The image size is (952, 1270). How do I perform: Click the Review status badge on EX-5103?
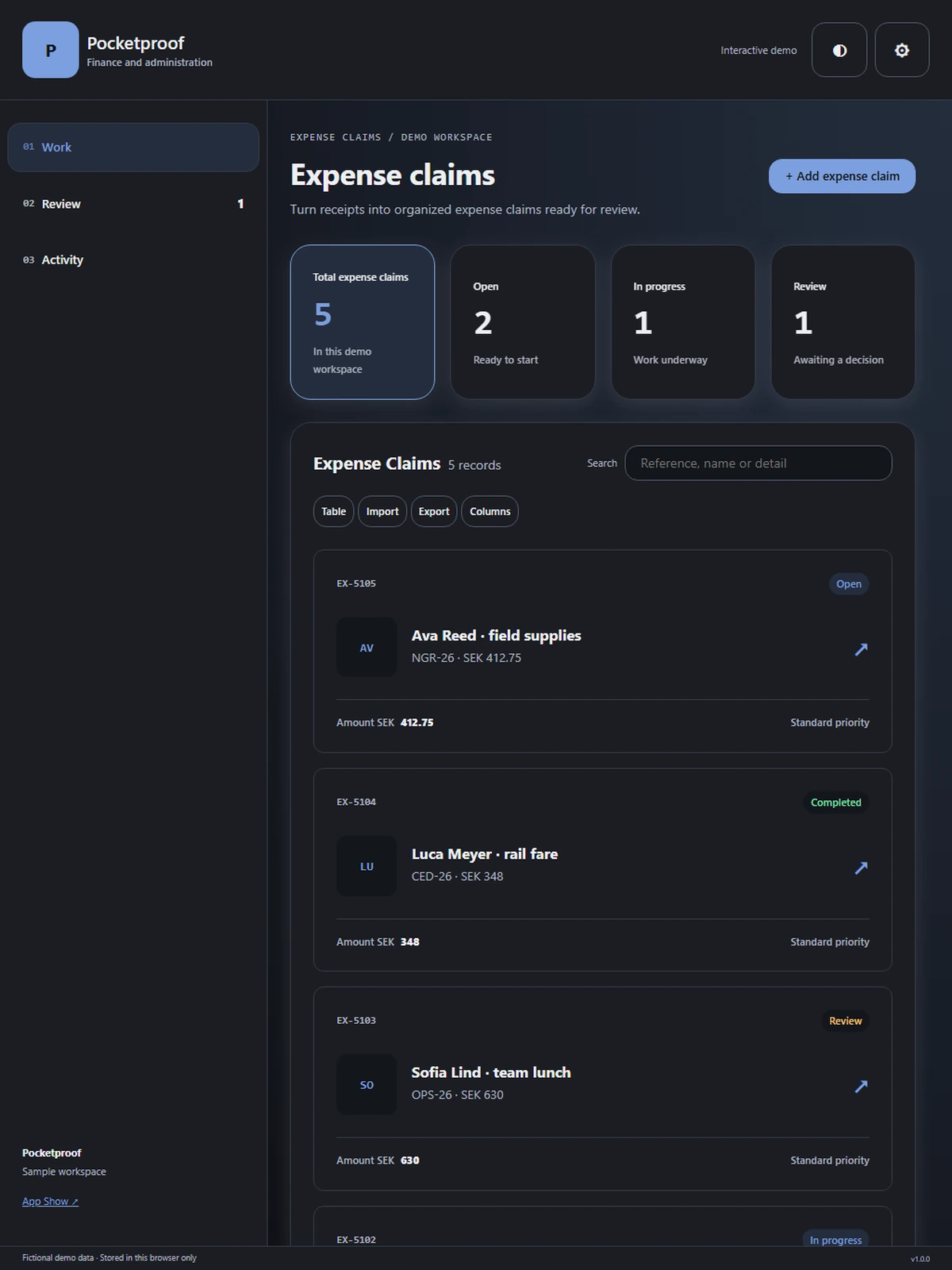(x=845, y=1021)
